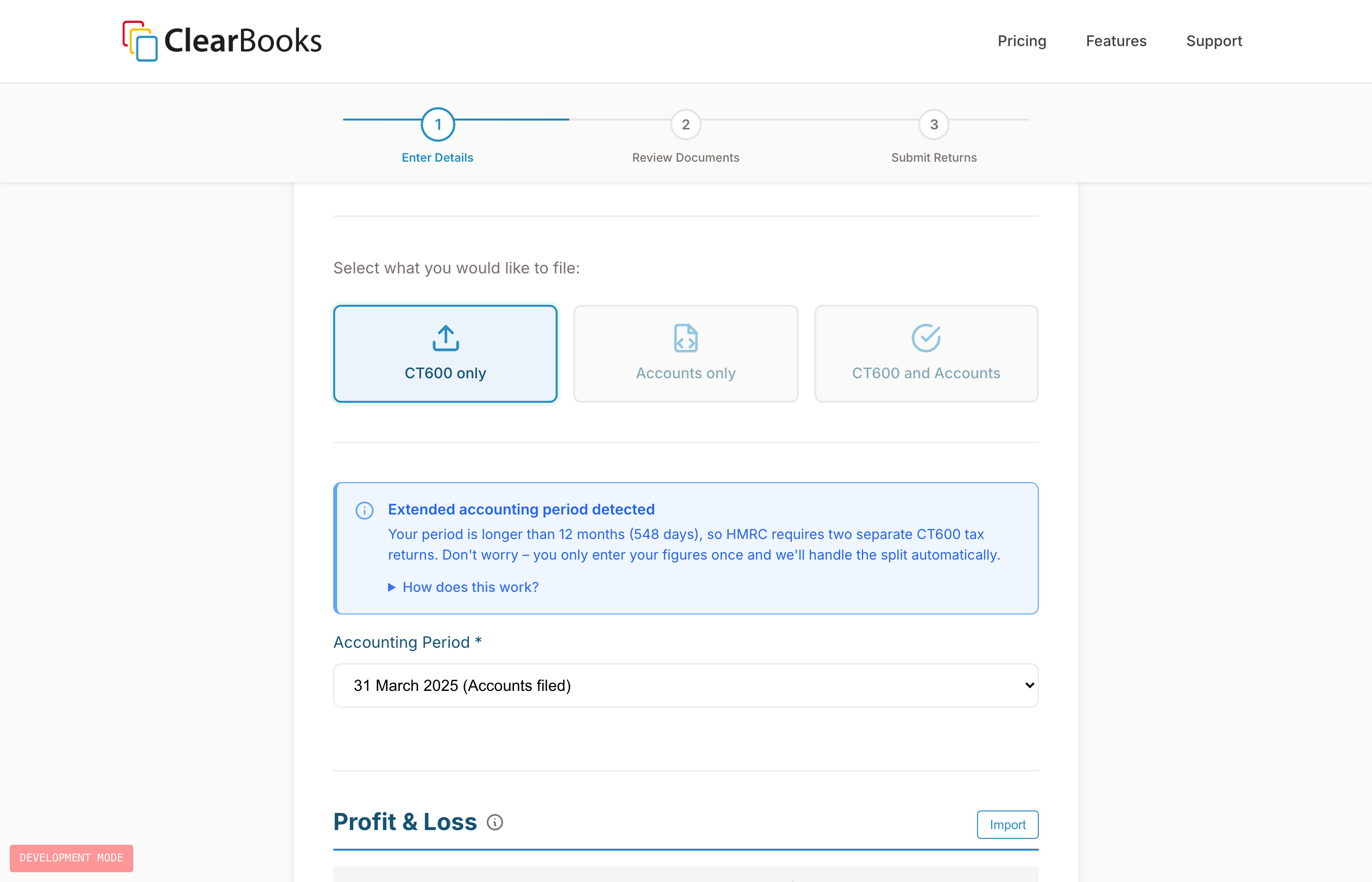
Task: Click the file-code icon on Accounts only card
Action: (686, 338)
